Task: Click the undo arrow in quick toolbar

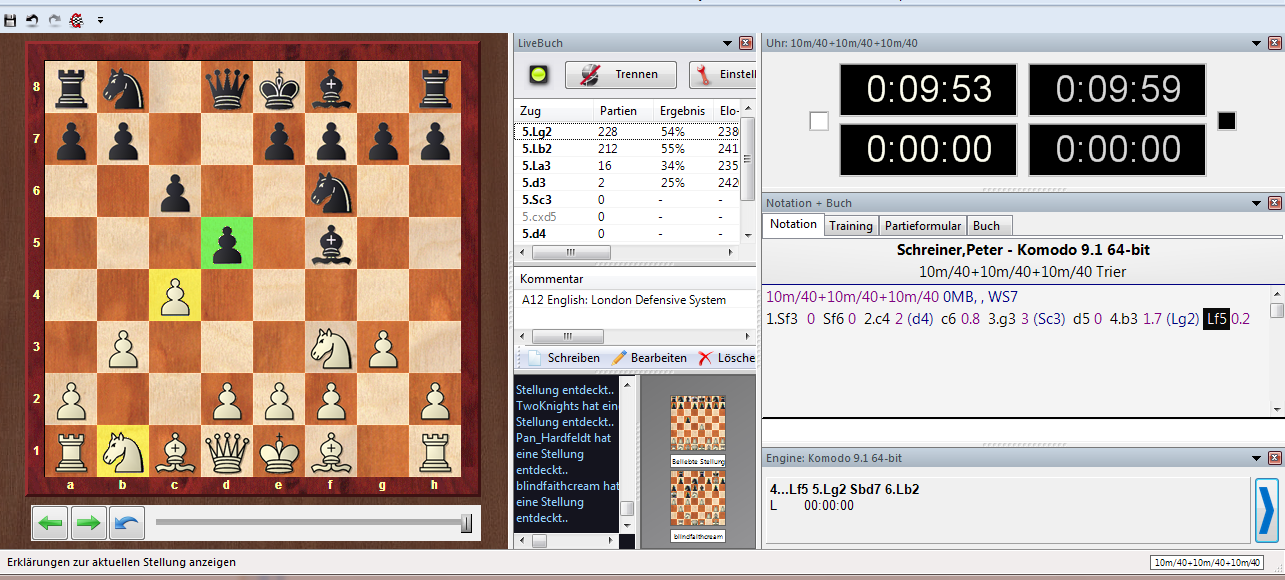Action: pyautogui.click(x=32, y=20)
